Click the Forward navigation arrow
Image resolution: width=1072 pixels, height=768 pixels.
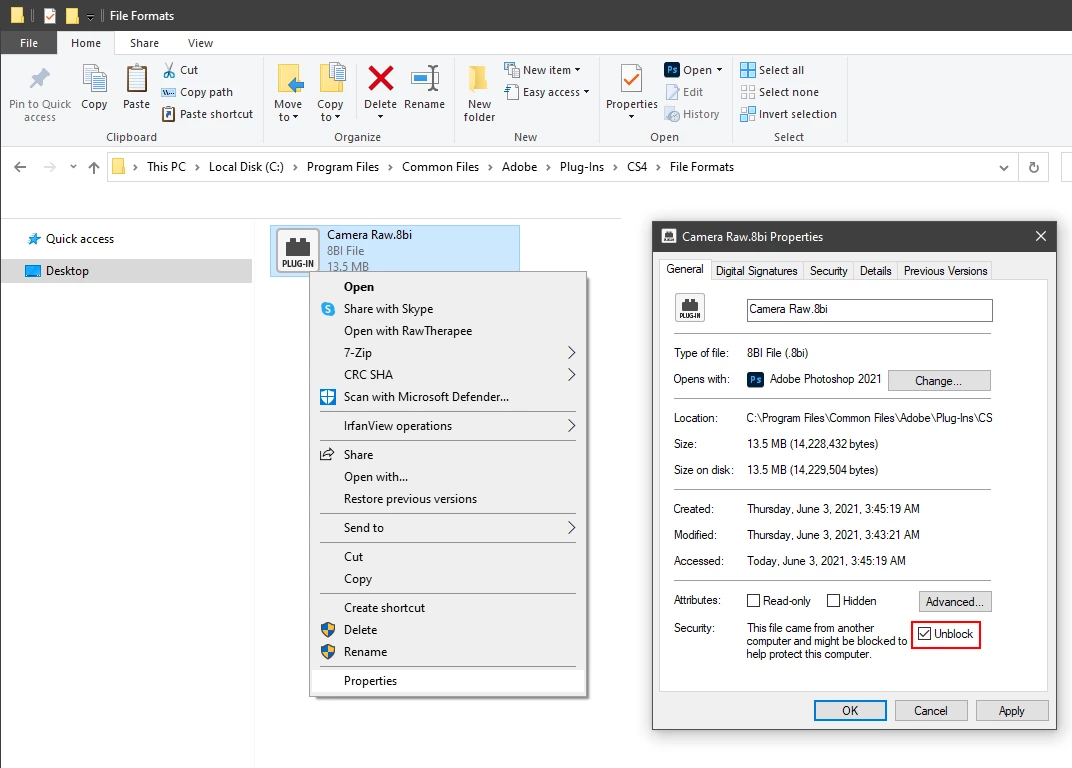[x=49, y=167]
